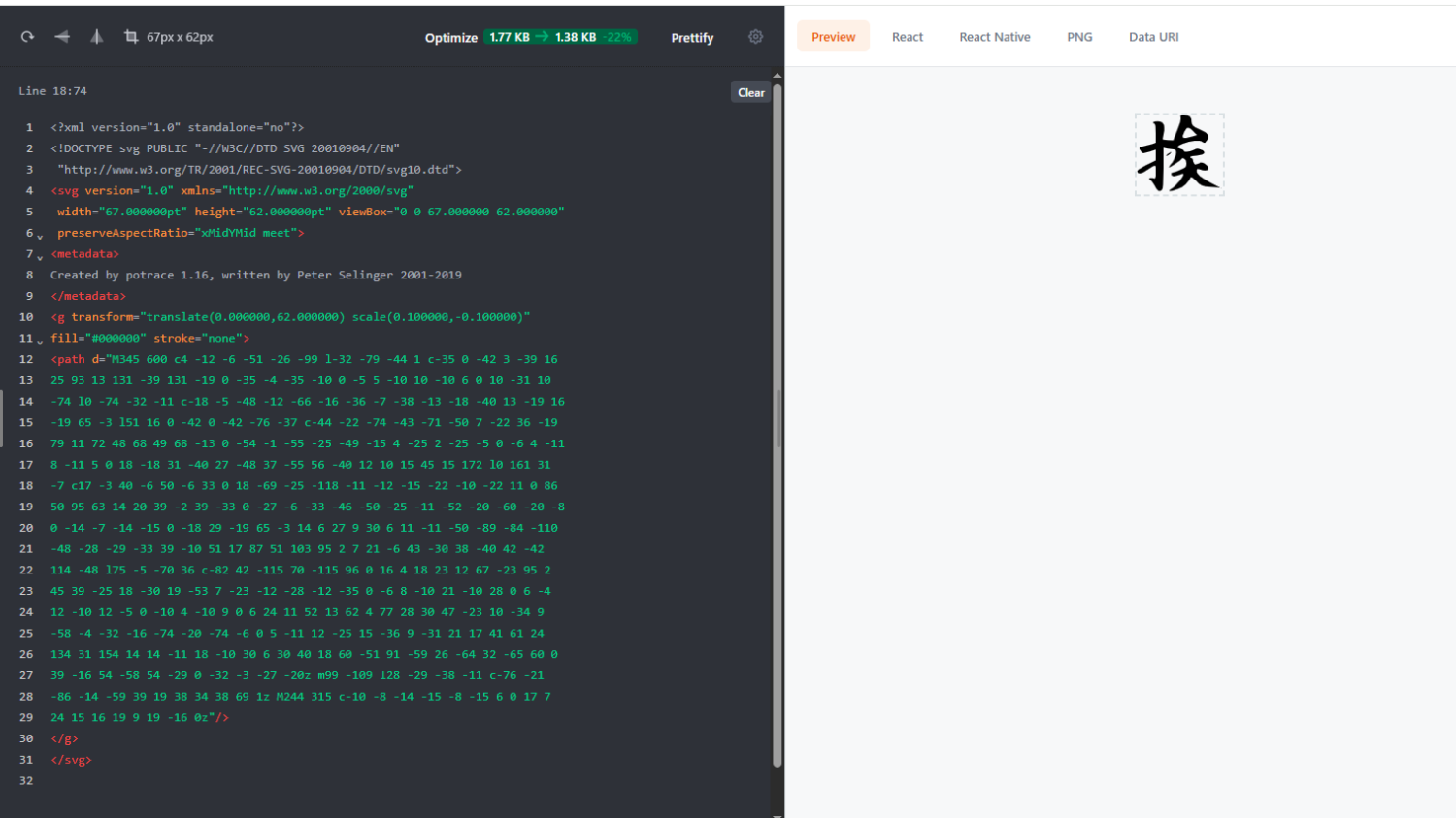This screenshot has height=818, width=1456.
Task: Click the rotate SVG icon
Action: 27,37
